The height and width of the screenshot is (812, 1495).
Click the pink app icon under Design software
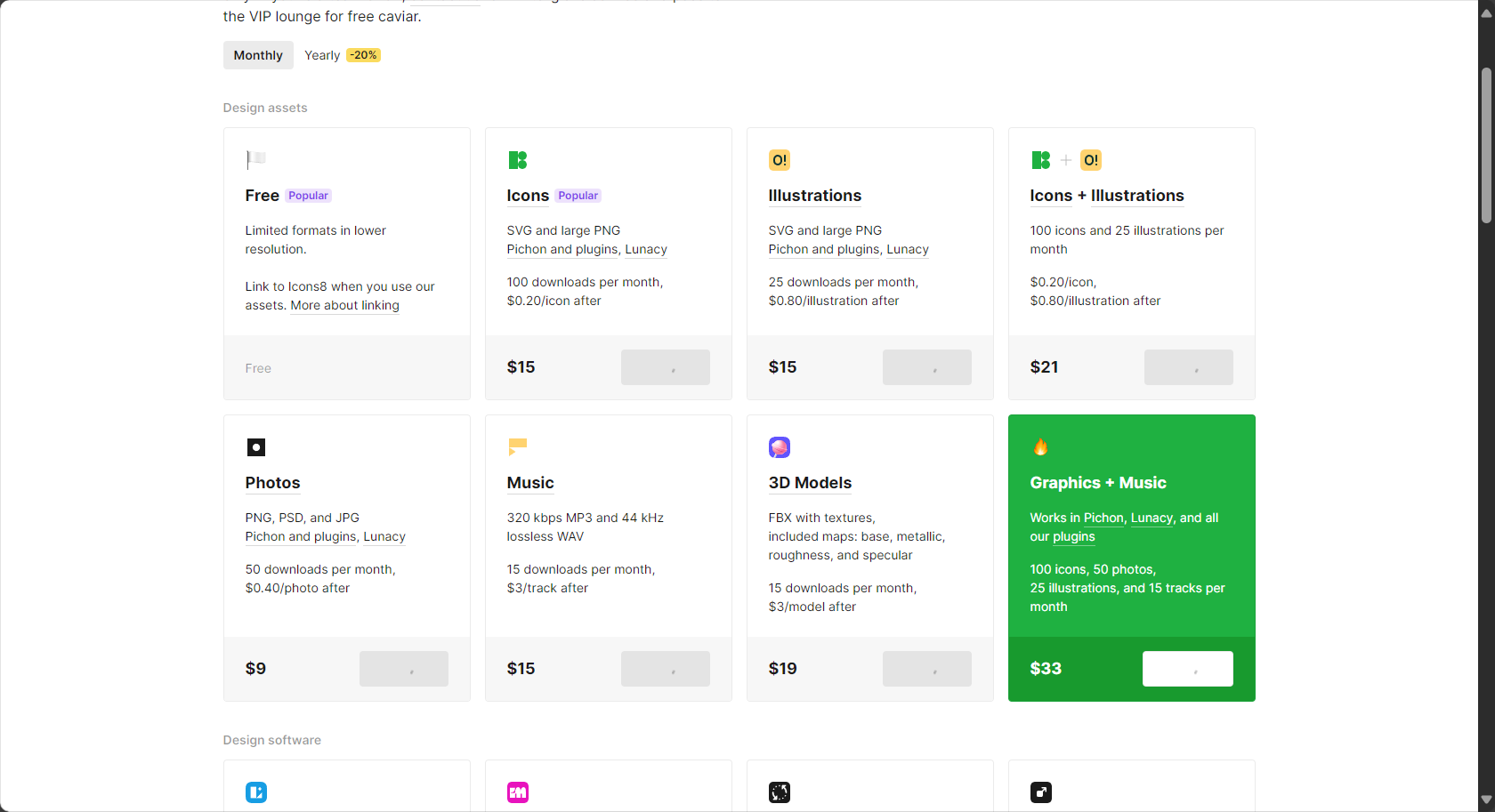[x=518, y=792]
